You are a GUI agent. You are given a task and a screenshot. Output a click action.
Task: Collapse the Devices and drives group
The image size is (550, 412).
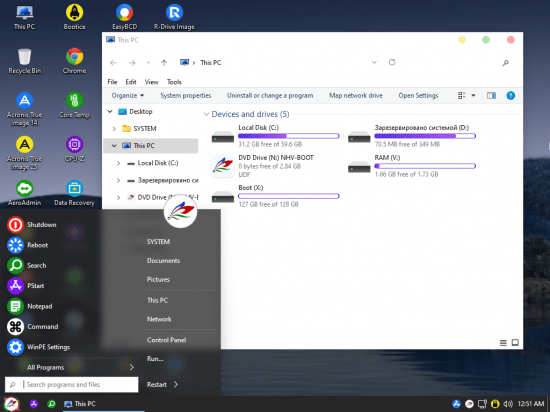[206, 114]
